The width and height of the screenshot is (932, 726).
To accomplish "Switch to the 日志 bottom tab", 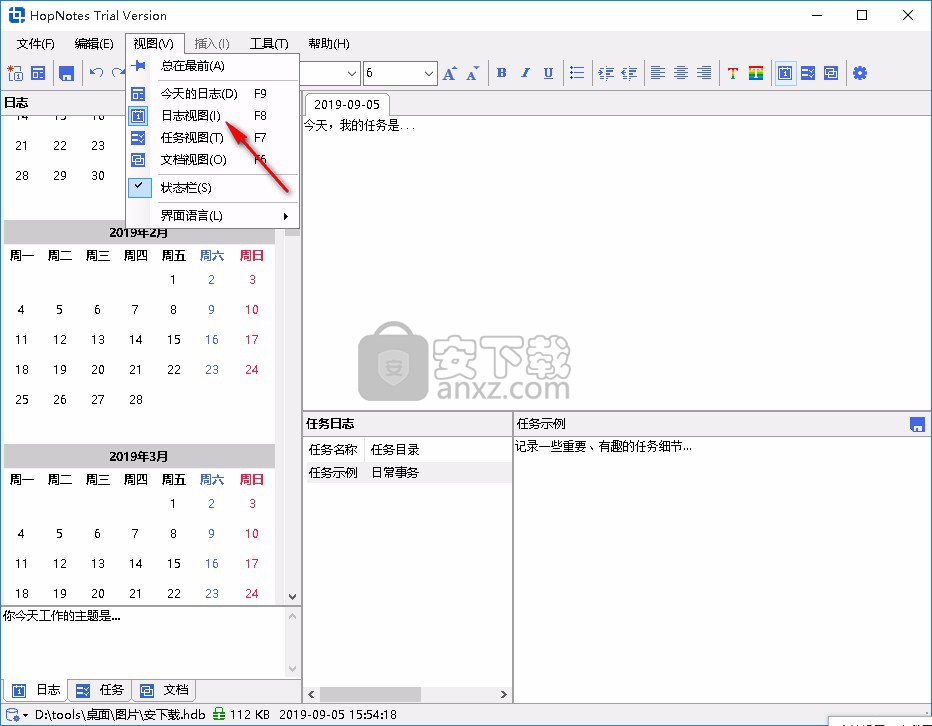I will (x=36, y=690).
